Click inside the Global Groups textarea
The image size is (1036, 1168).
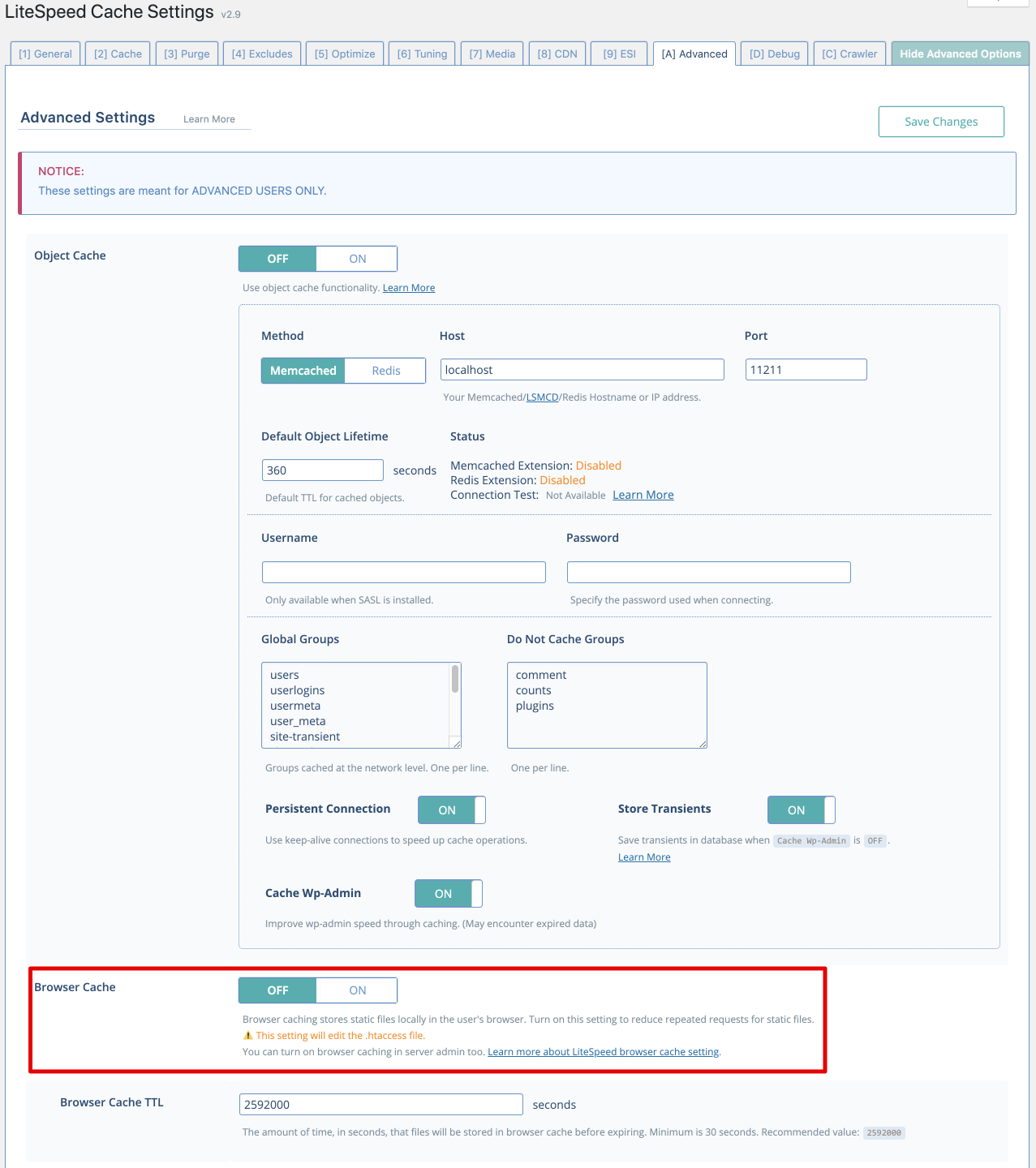click(357, 706)
